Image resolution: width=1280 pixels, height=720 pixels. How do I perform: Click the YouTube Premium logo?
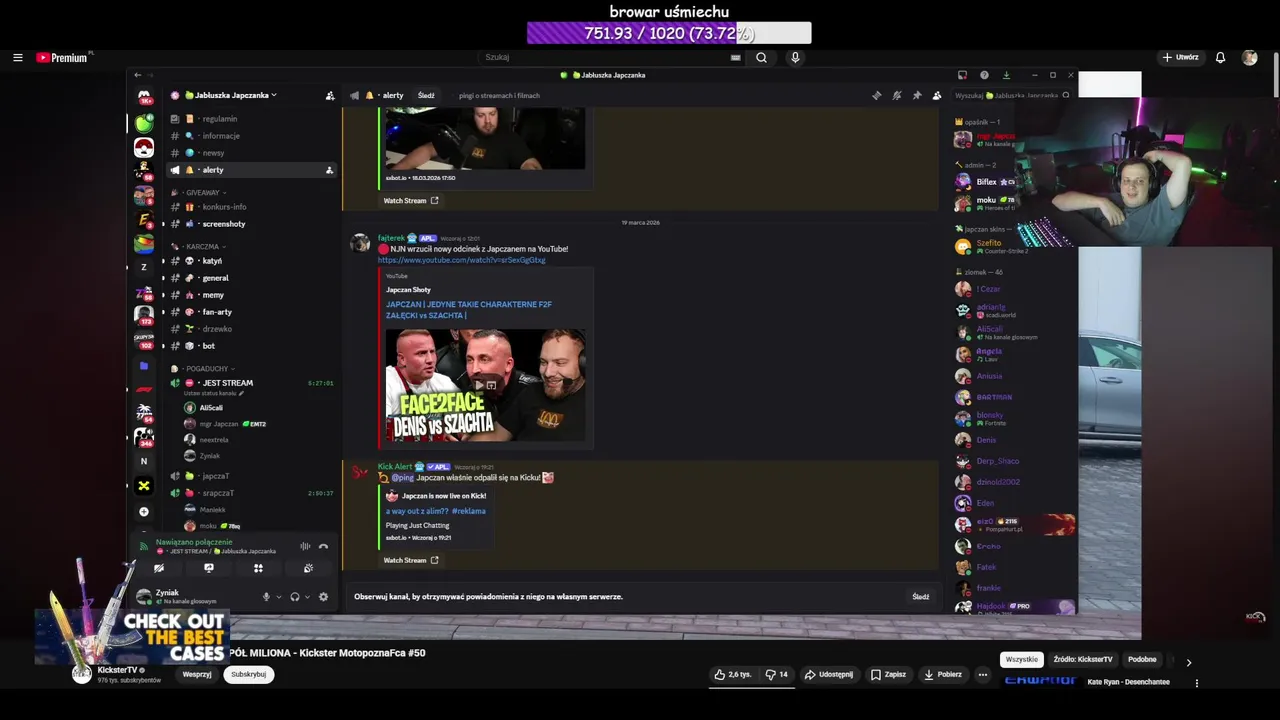(x=62, y=58)
